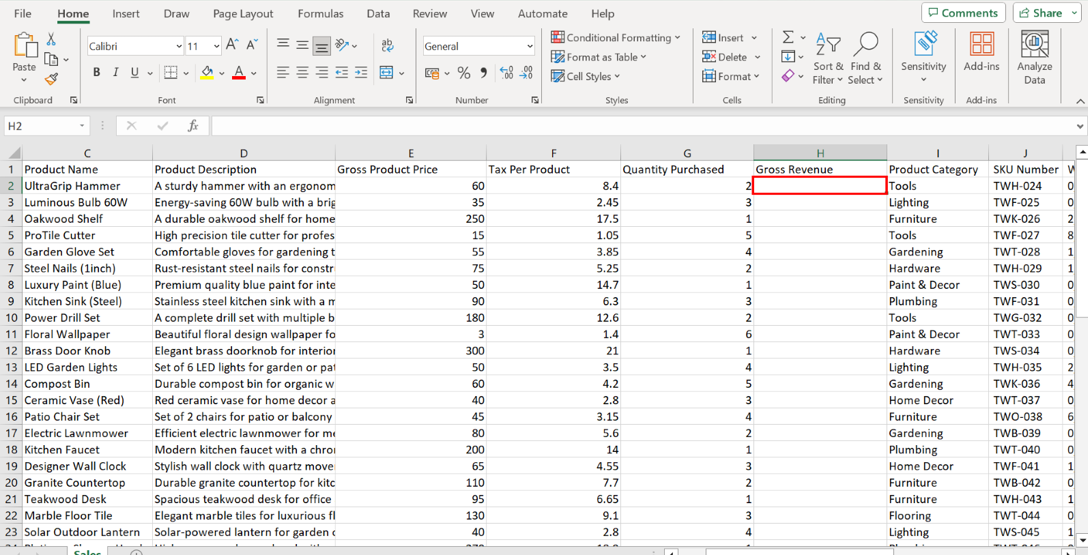Image resolution: width=1088 pixels, height=555 pixels.
Task: Open Analyze Data panel
Action: 1034,57
